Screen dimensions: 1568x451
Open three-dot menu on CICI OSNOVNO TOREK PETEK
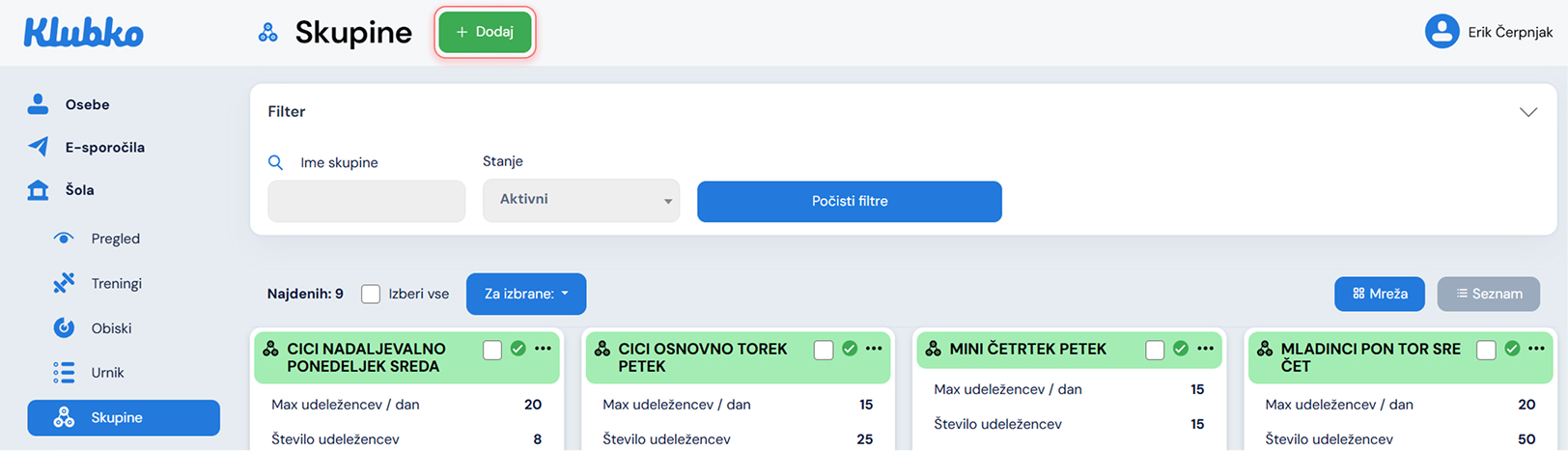[874, 349]
